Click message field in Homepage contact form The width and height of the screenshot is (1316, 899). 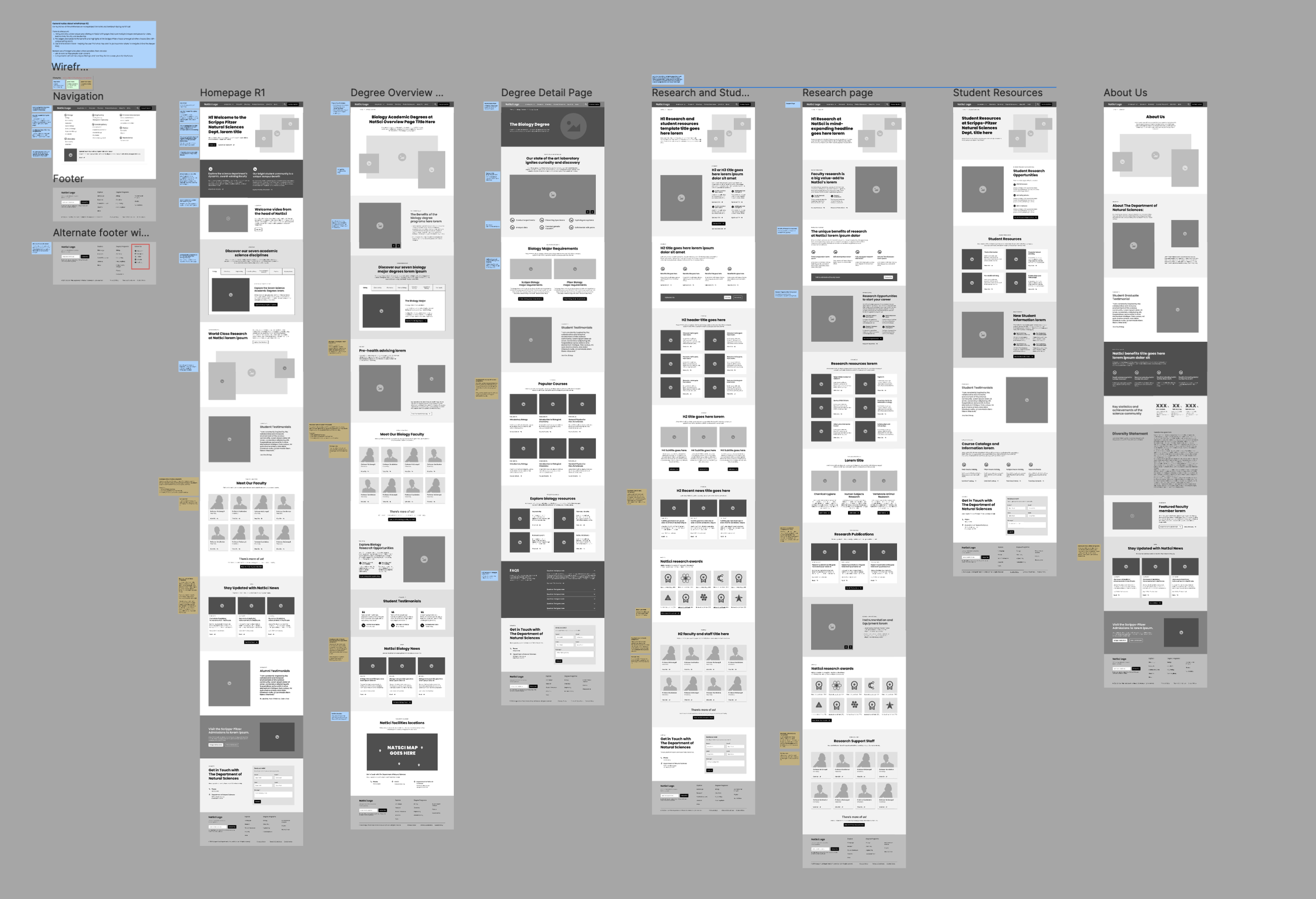point(274,794)
